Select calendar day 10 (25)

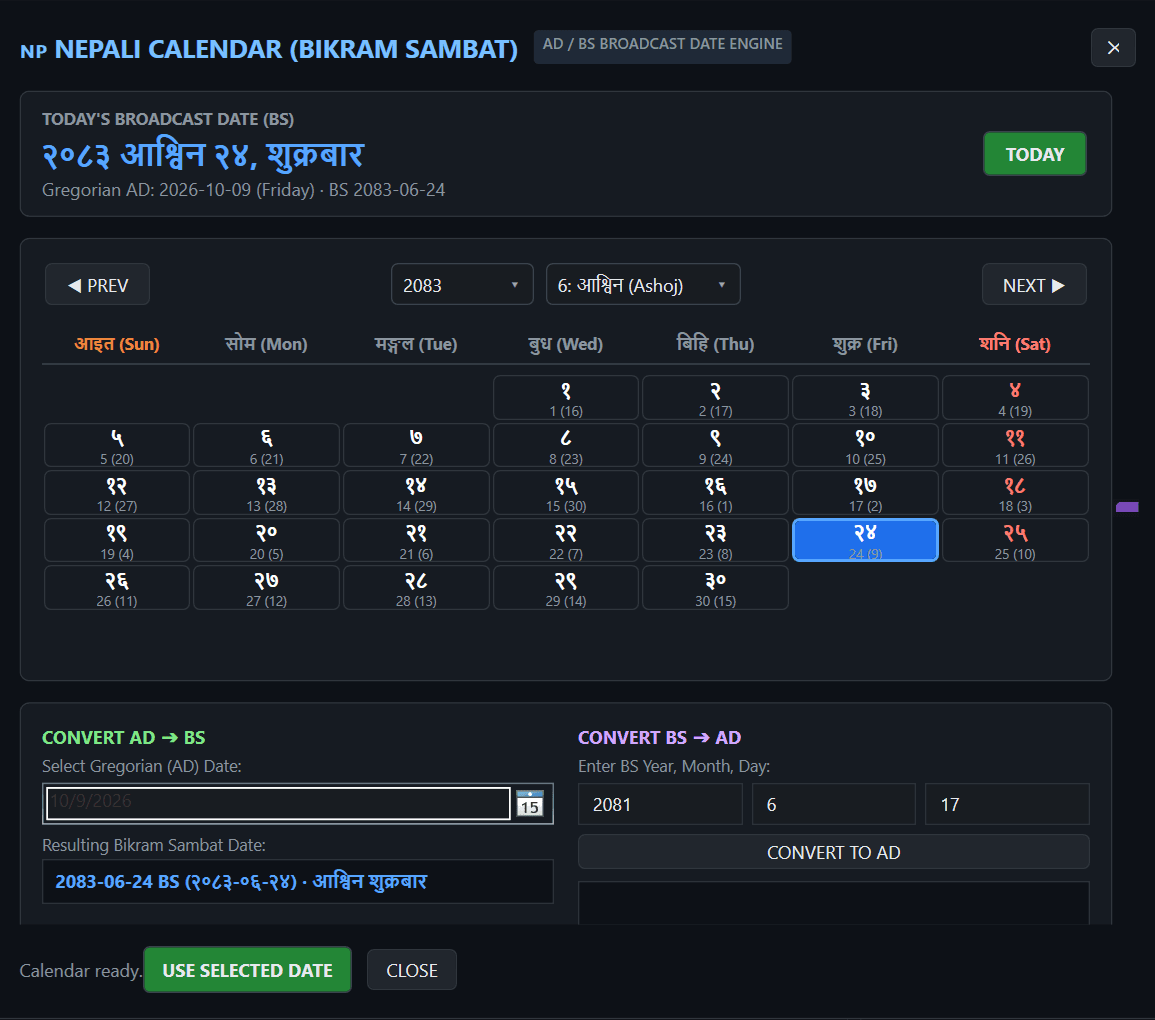(x=866, y=446)
